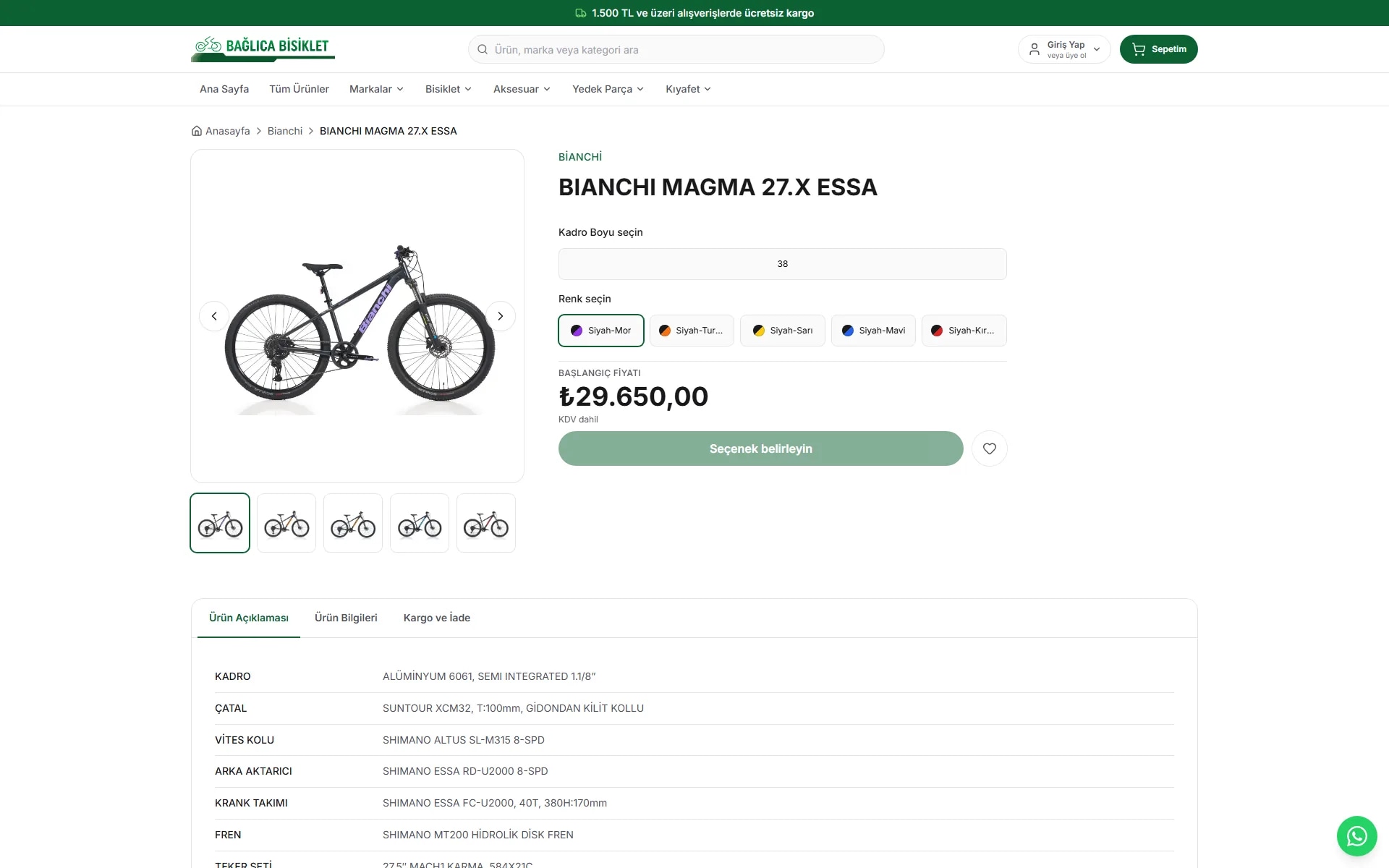Select the first bike thumbnail
The height and width of the screenshot is (868, 1389).
coord(220,523)
